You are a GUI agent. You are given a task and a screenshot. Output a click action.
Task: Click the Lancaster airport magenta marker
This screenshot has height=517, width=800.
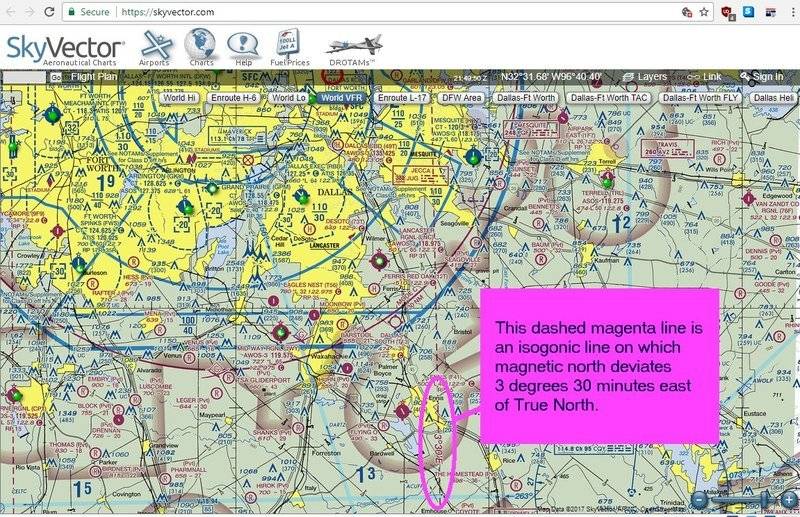coord(379,261)
